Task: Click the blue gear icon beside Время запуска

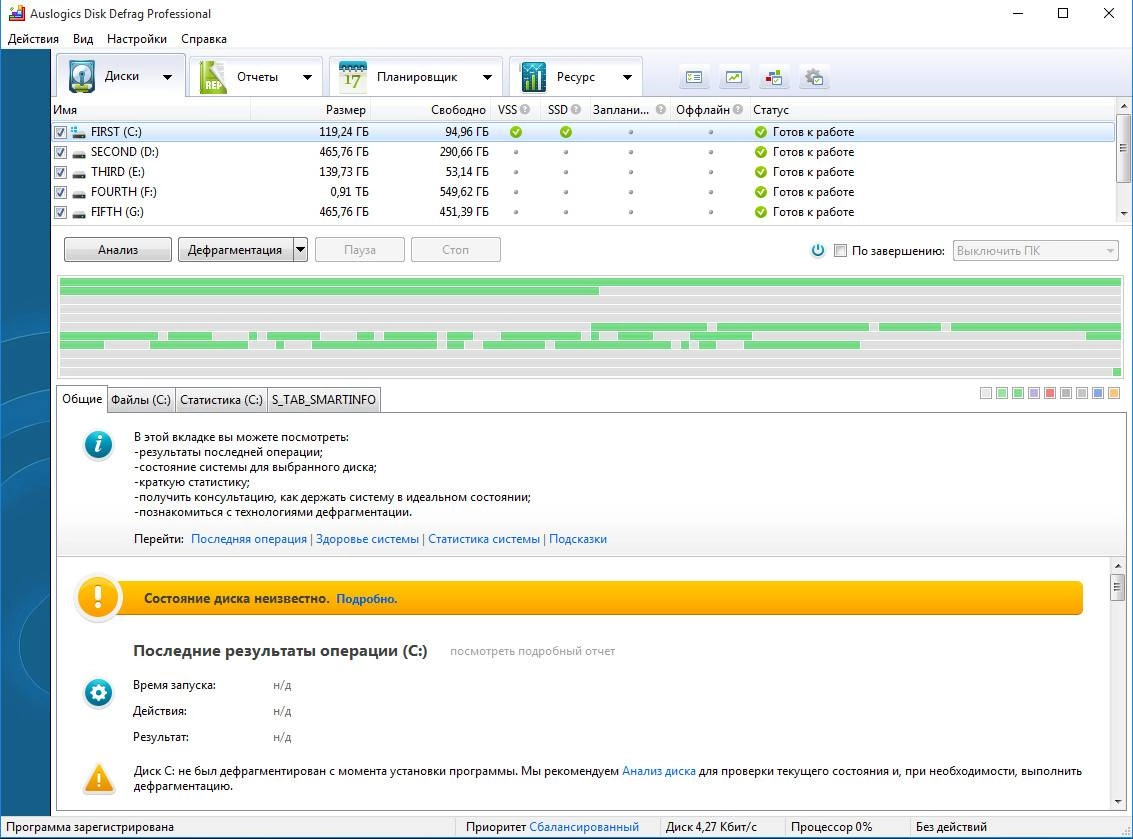Action: point(98,692)
